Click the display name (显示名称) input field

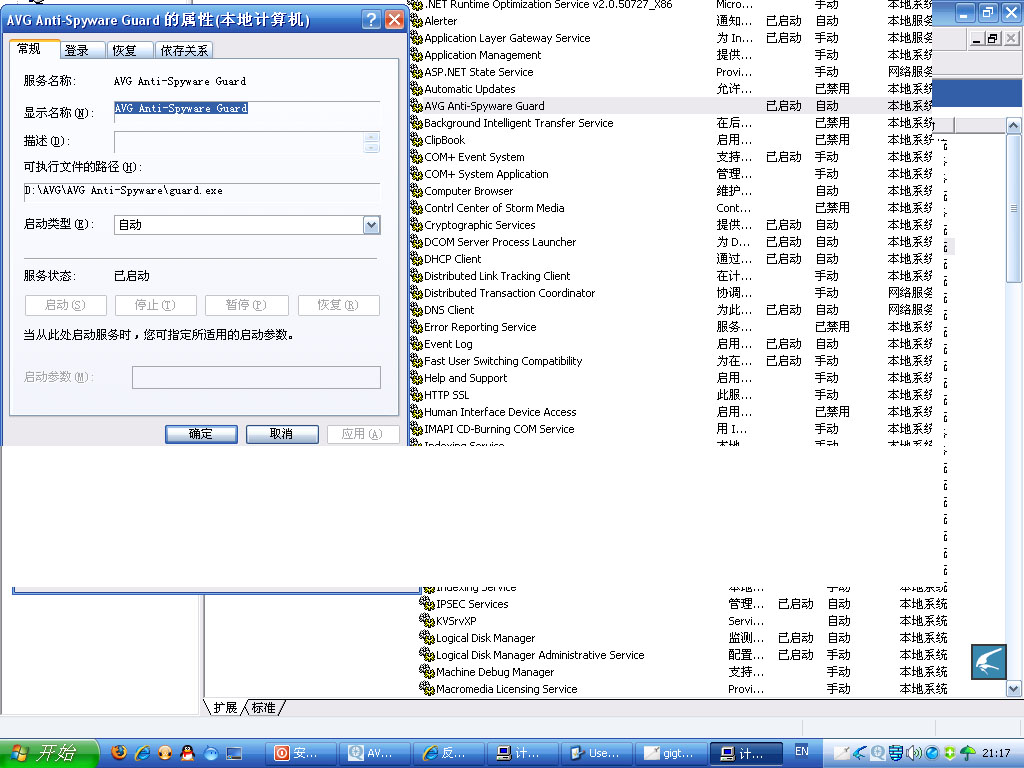tap(247, 110)
